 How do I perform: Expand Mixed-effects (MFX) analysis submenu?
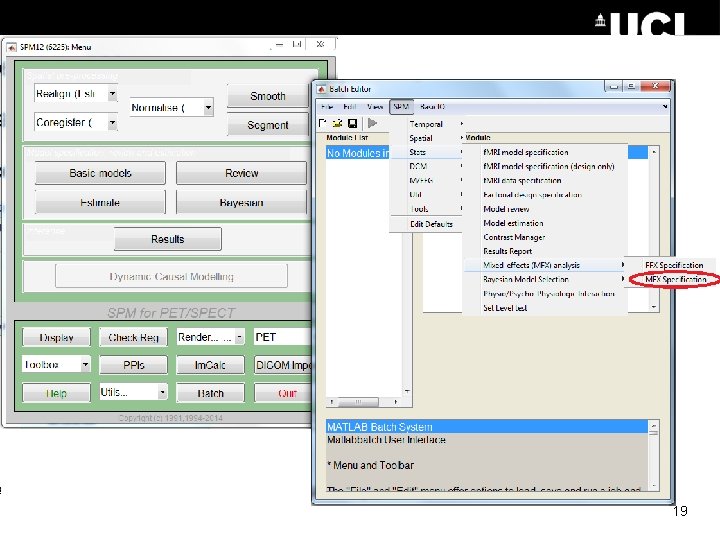pos(546,265)
